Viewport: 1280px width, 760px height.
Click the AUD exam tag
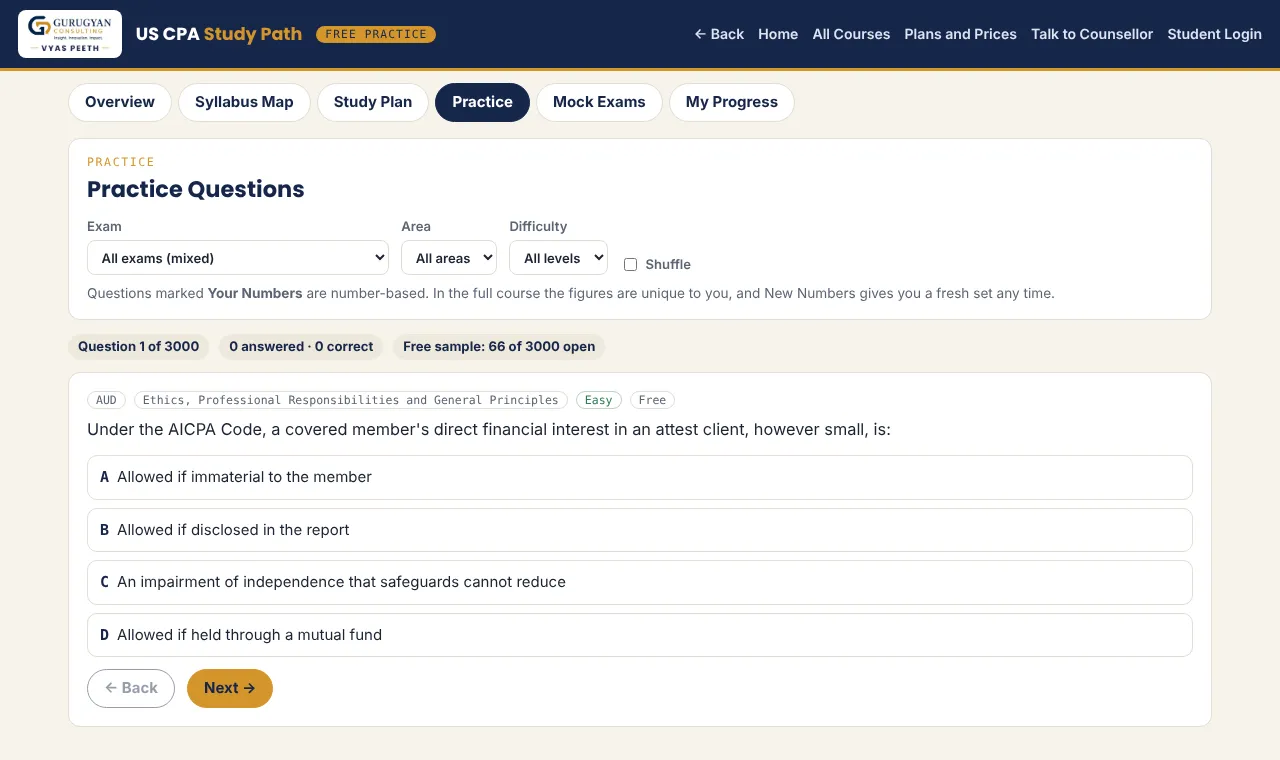click(x=107, y=400)
